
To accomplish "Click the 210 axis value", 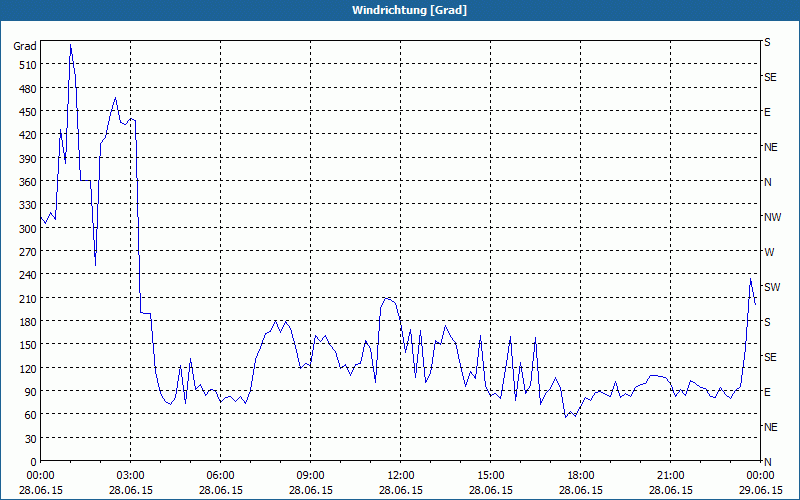I will pos(28,298).
